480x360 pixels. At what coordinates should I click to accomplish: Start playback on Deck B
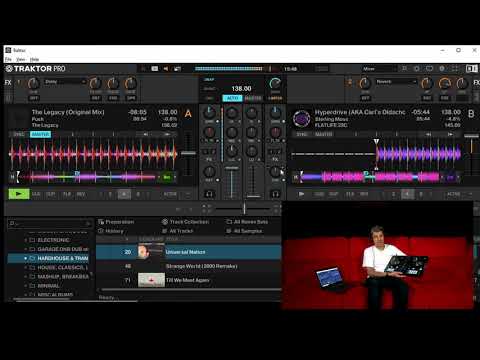(x=301, y=194)
